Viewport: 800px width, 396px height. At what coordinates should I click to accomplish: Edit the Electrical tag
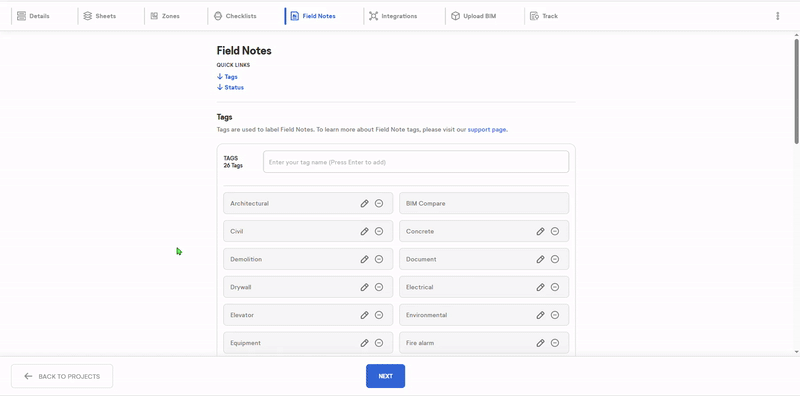pos(540,287)
